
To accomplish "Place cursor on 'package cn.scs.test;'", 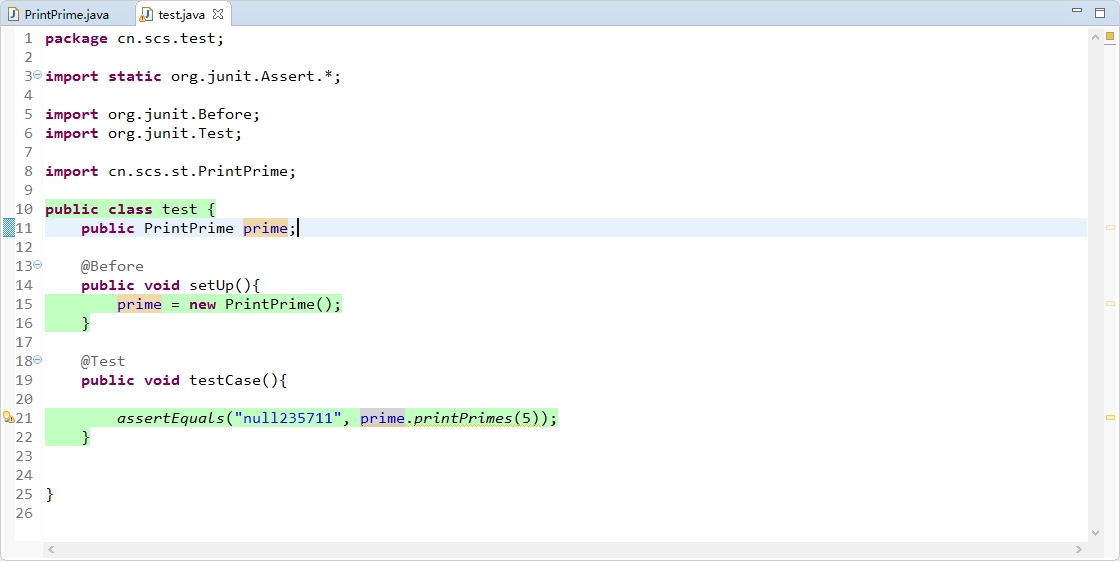I will 134,39.
